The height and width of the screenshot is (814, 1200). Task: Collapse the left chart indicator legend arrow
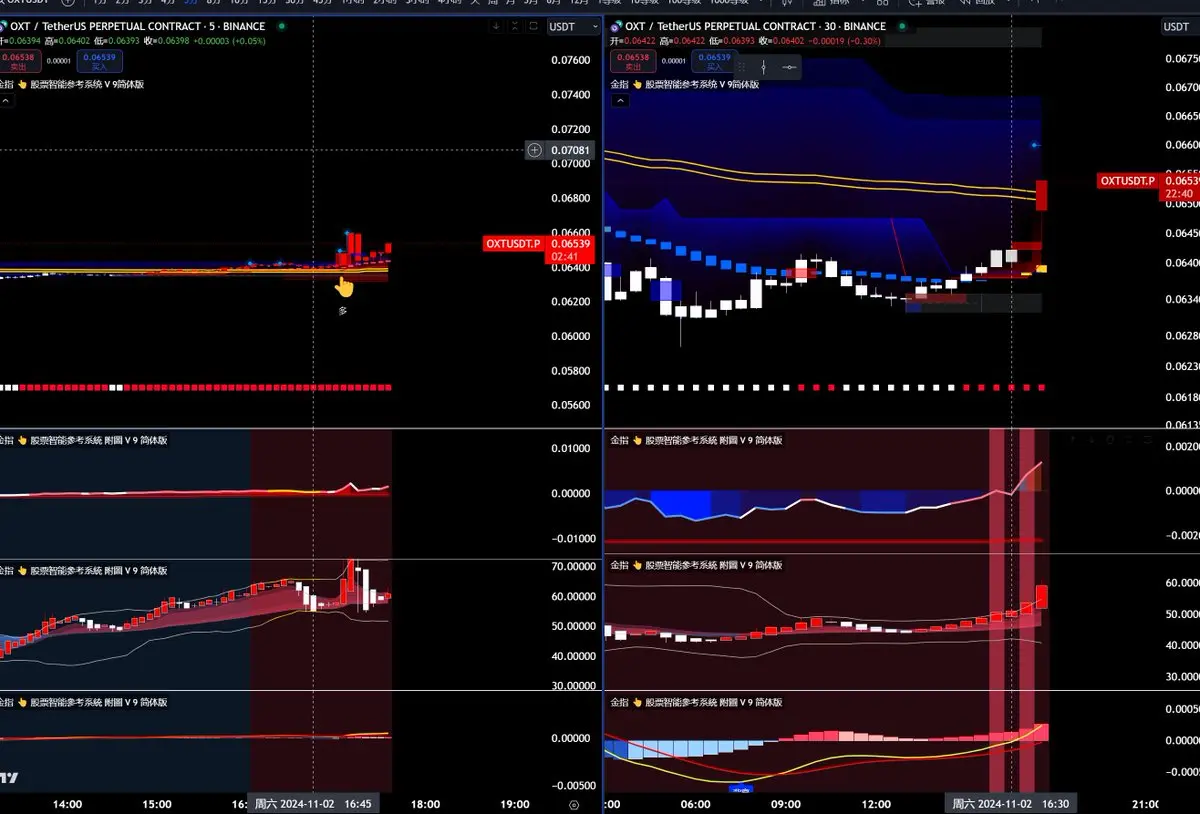(x=4, y=101)
